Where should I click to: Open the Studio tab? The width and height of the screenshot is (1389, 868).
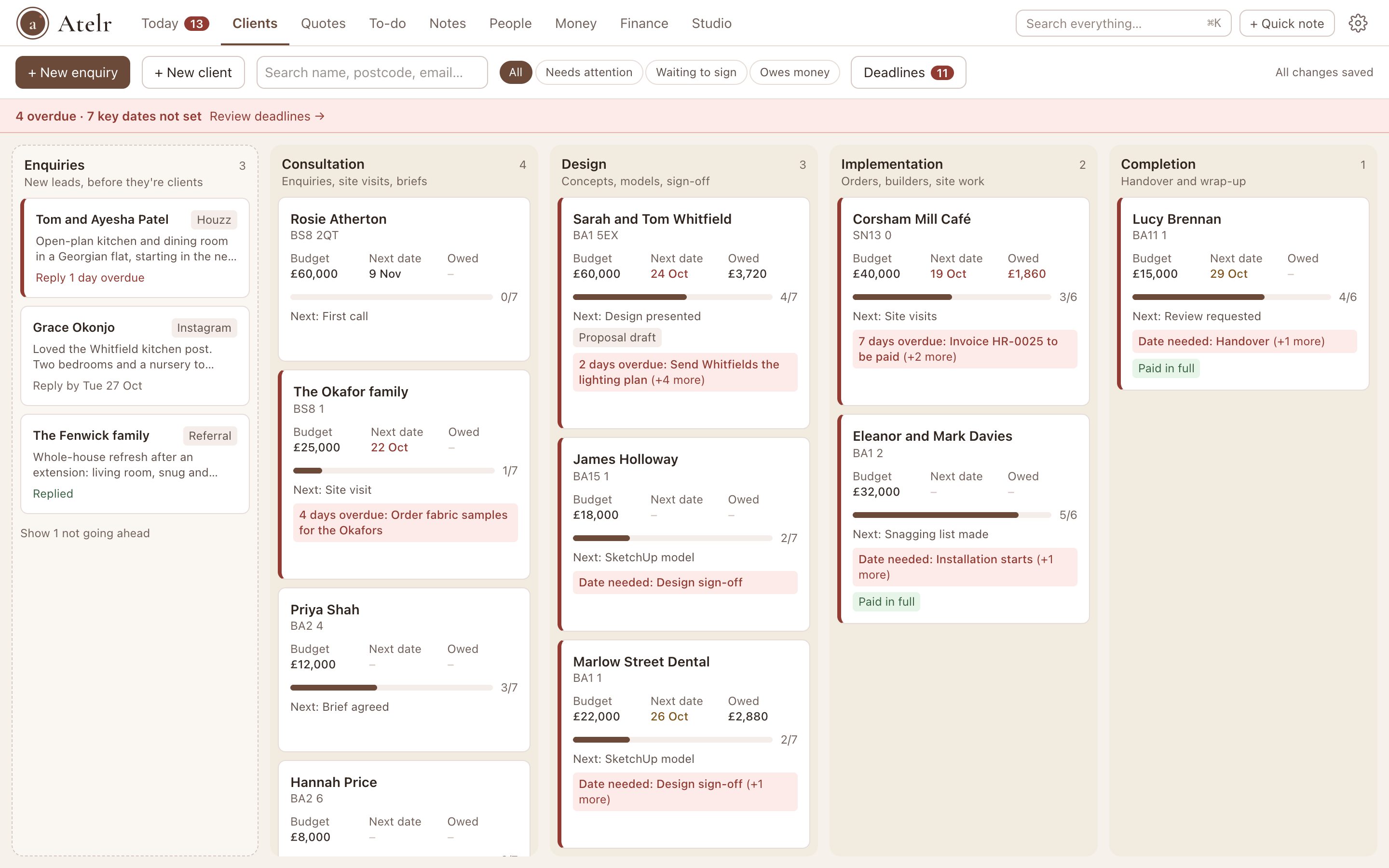click(x=711, y=23)
